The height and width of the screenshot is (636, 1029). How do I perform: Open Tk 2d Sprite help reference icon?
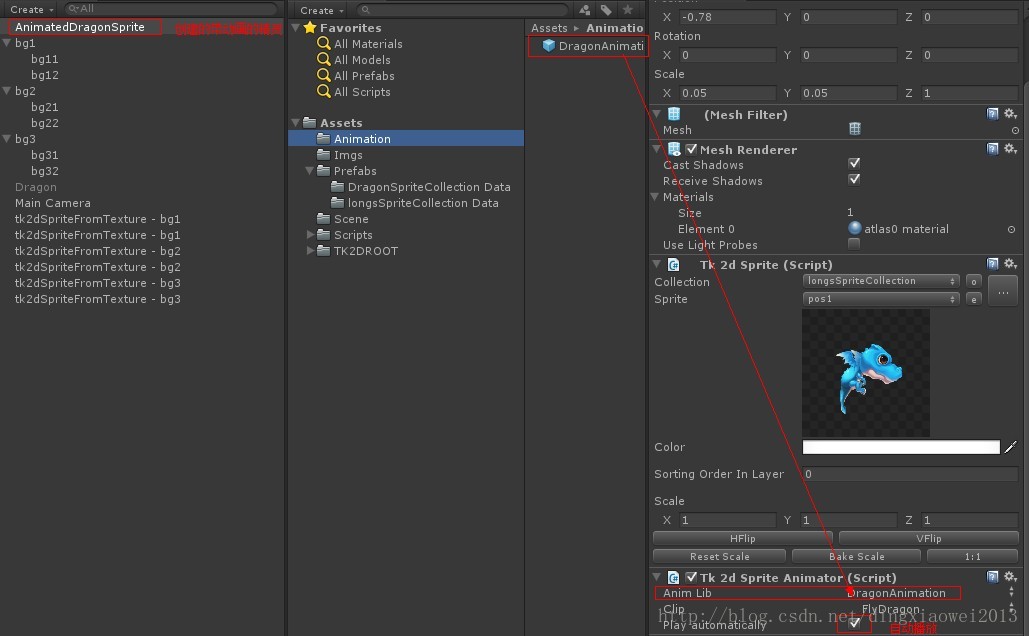click(992, 264)
